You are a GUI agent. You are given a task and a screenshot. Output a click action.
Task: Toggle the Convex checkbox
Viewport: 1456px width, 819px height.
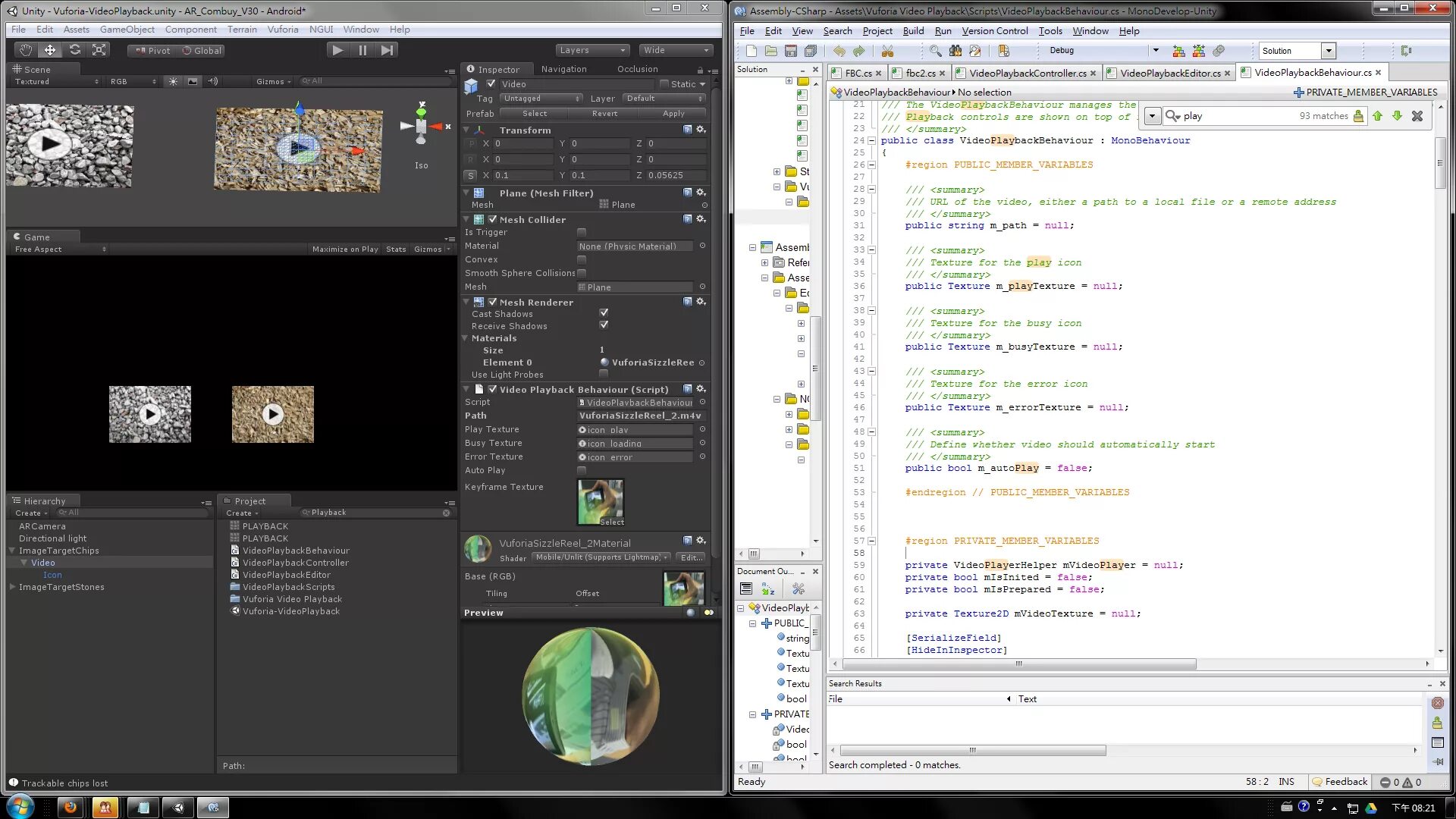pyautogui.click(x=582, y=260)
